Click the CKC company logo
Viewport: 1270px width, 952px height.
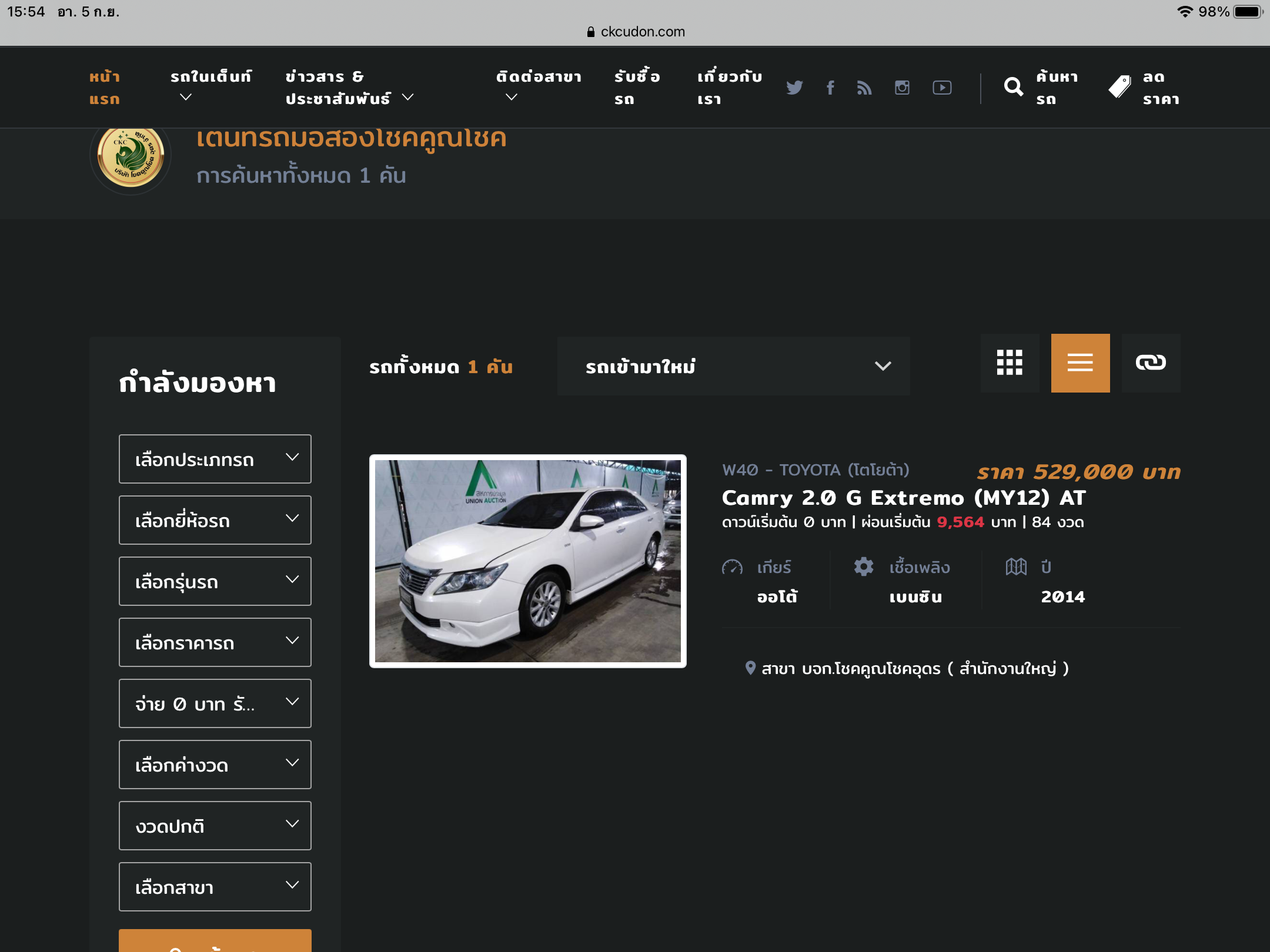(x=131, y=156)
